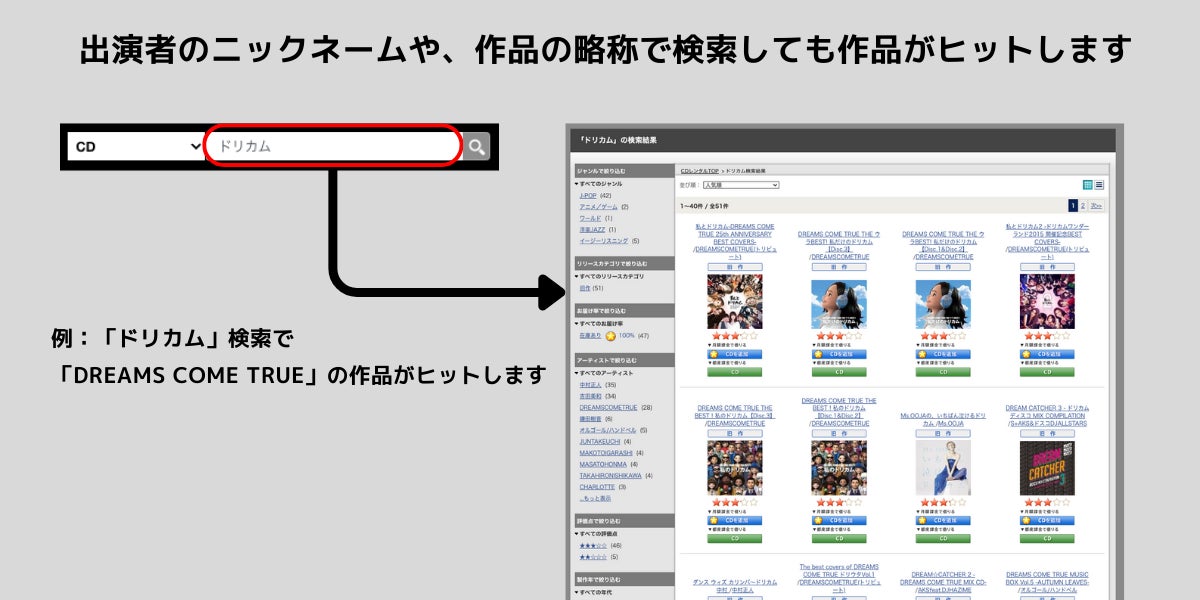The width and height of the screenshot is (1200, 600).
Task: Collapse the すべてのアーティスト filter group
Action: [604, 373]
